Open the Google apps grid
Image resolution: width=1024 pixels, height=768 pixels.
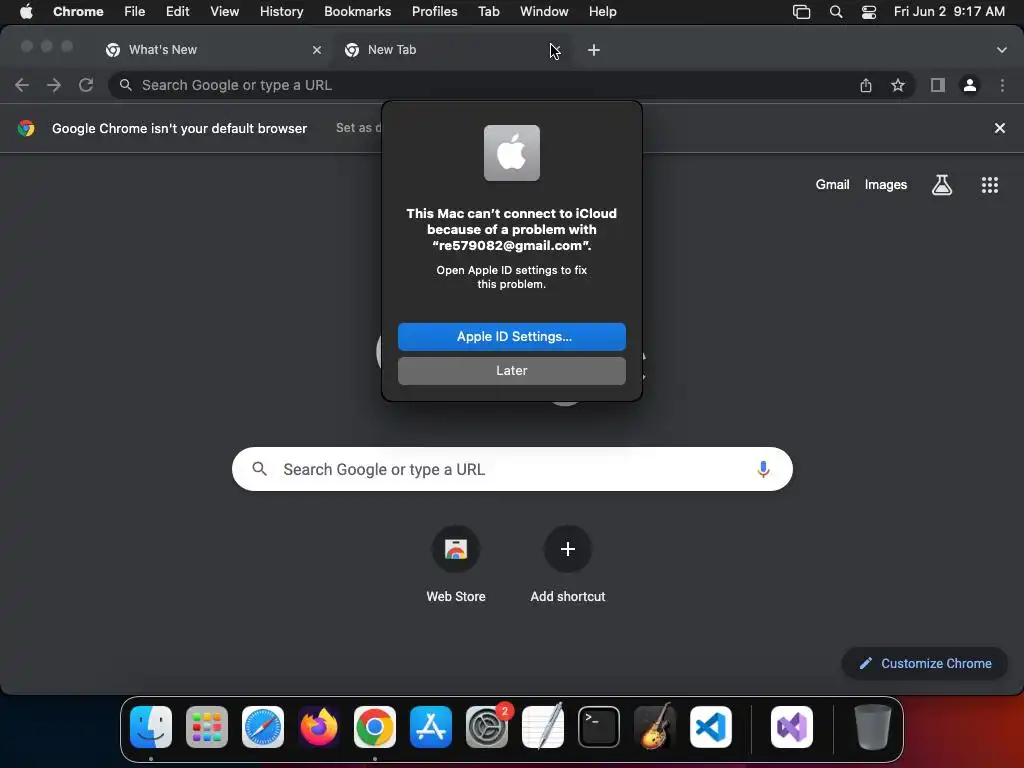coord(989,185)
